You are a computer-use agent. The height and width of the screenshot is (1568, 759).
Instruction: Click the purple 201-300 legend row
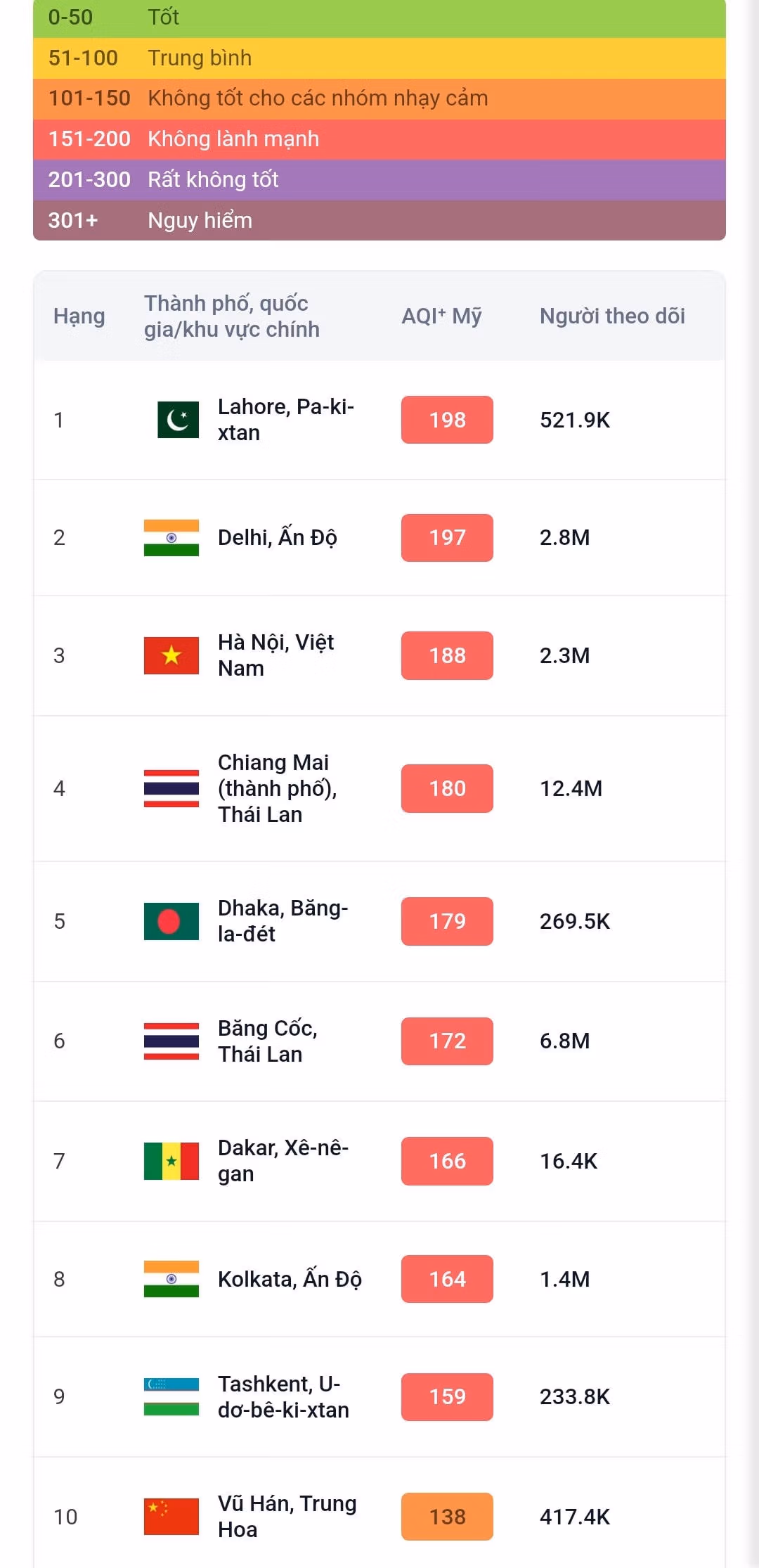[x=379, y=180]
